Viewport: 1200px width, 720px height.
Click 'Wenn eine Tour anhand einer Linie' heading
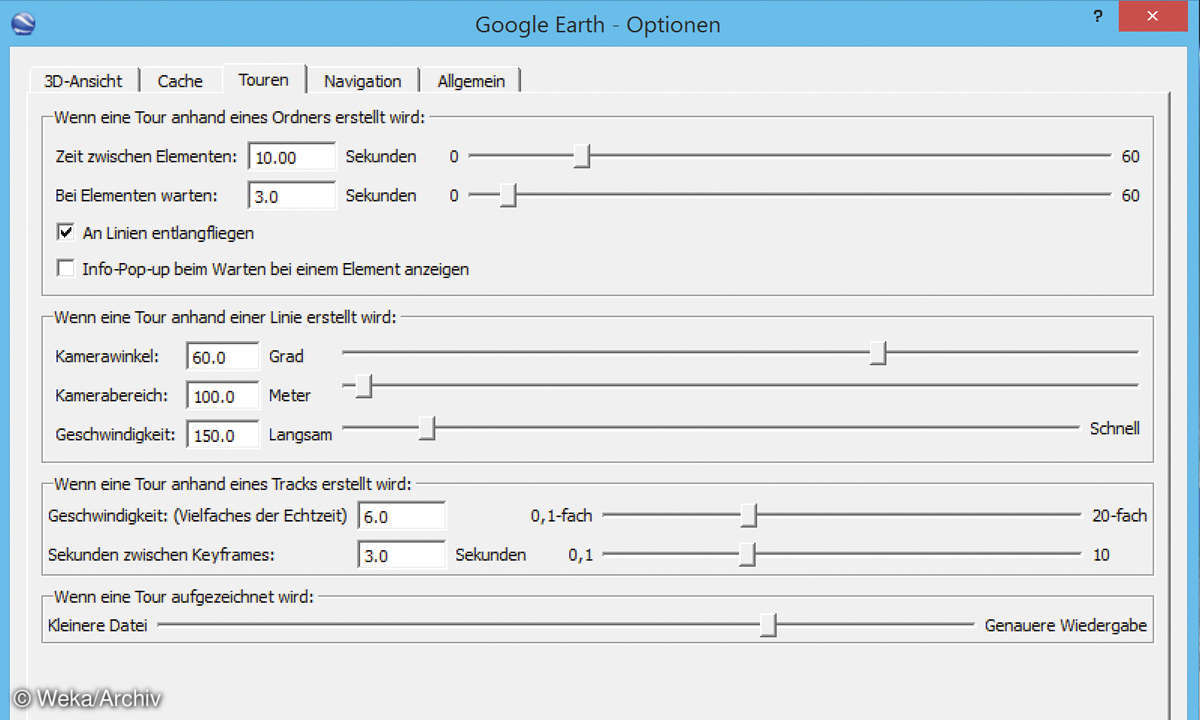225,317
